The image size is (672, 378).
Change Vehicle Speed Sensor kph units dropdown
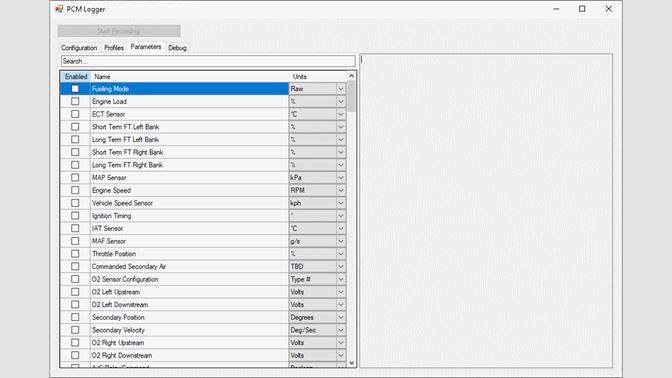[x=341, y=203]
